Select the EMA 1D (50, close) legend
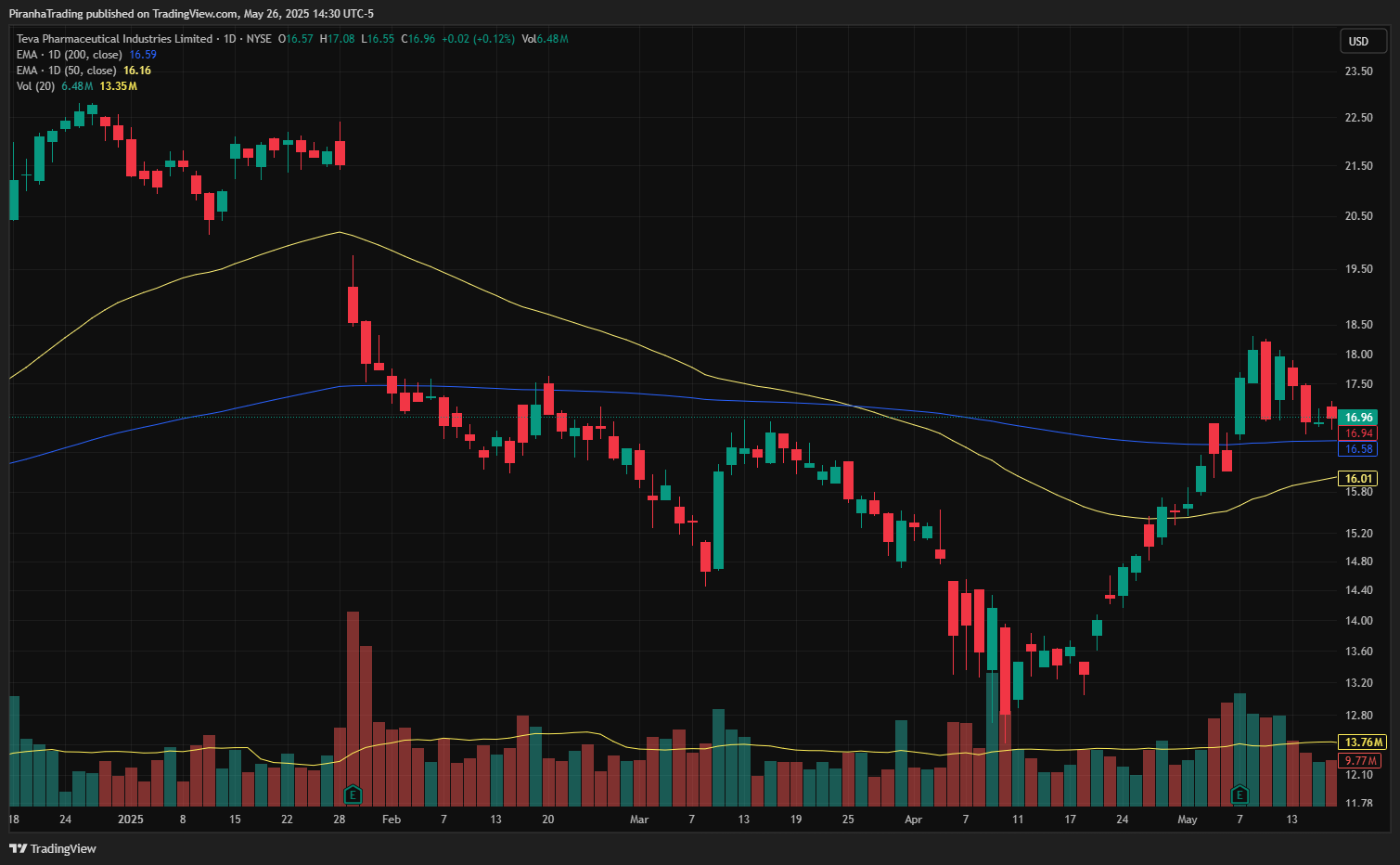The image size is (1400, 865). 66,71
